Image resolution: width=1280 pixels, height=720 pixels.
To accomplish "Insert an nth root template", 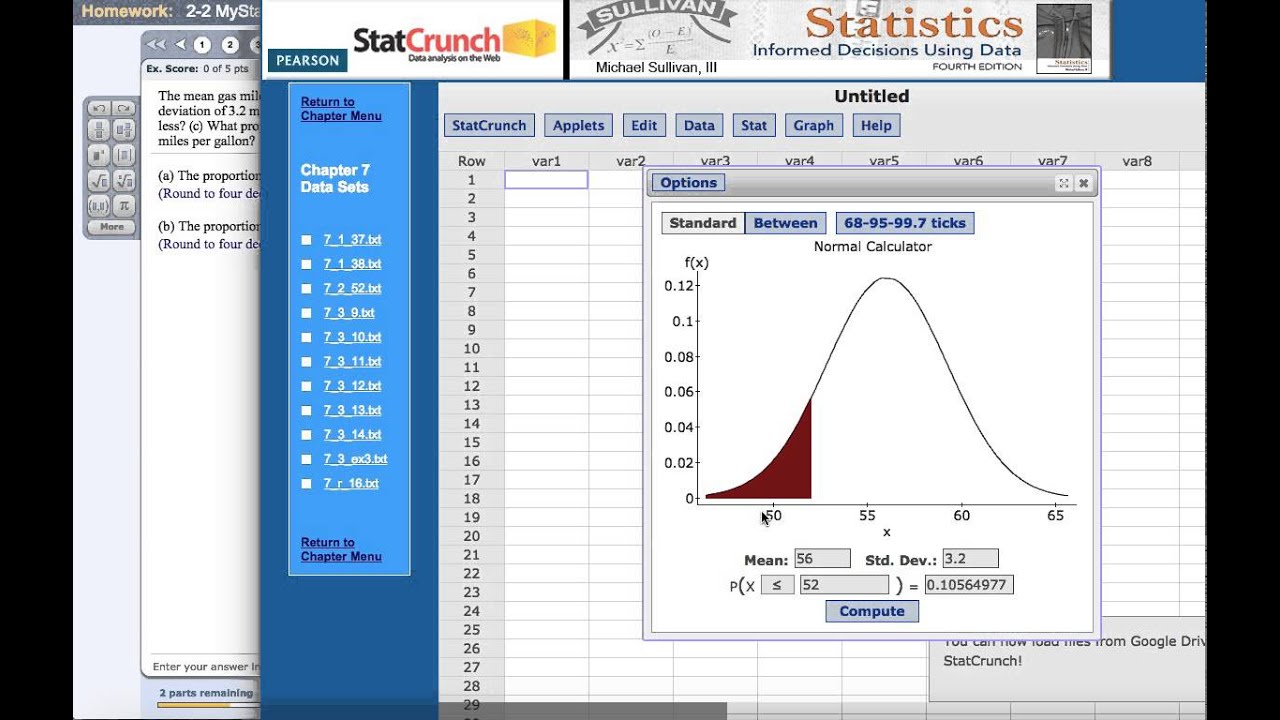I will click(x=123, y=181).
